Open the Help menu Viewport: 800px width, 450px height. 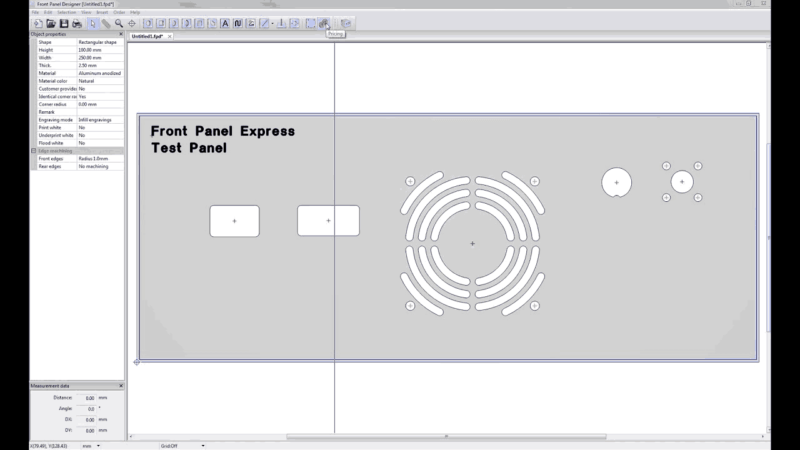[135, 12]
